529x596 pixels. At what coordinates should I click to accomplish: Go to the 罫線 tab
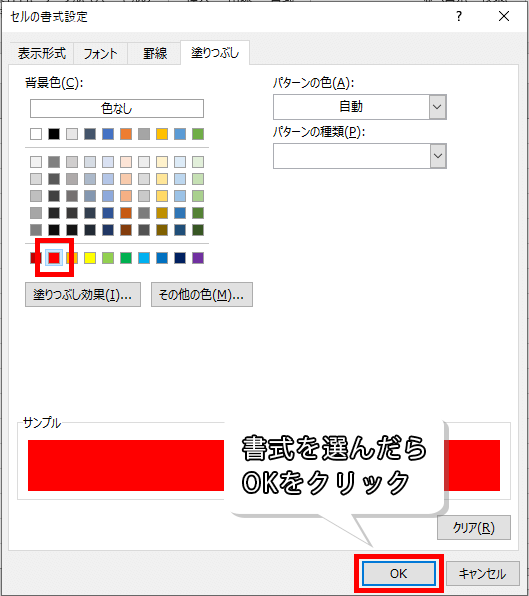pyautogui.click(x=155, y=53)
